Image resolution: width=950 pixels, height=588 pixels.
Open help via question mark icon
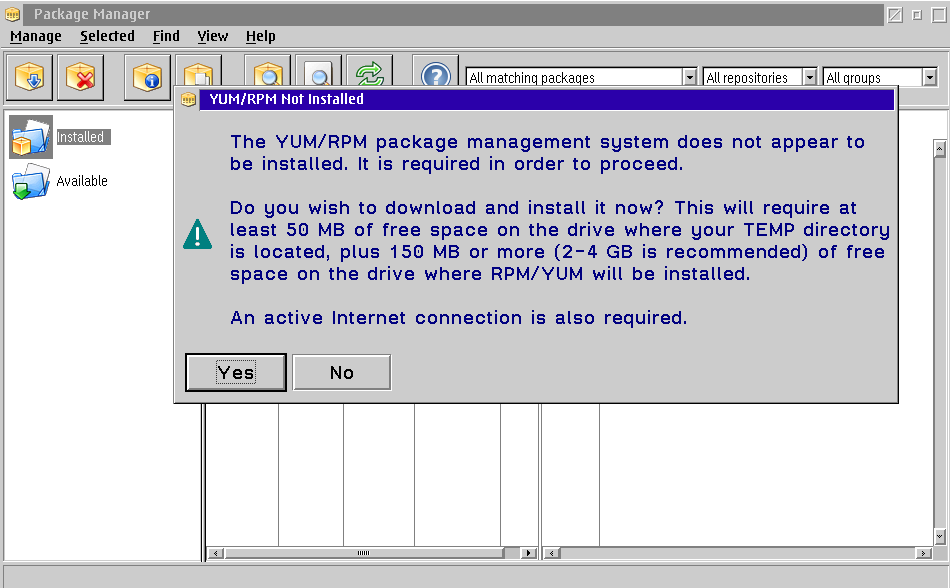click(x=436, y=71)
